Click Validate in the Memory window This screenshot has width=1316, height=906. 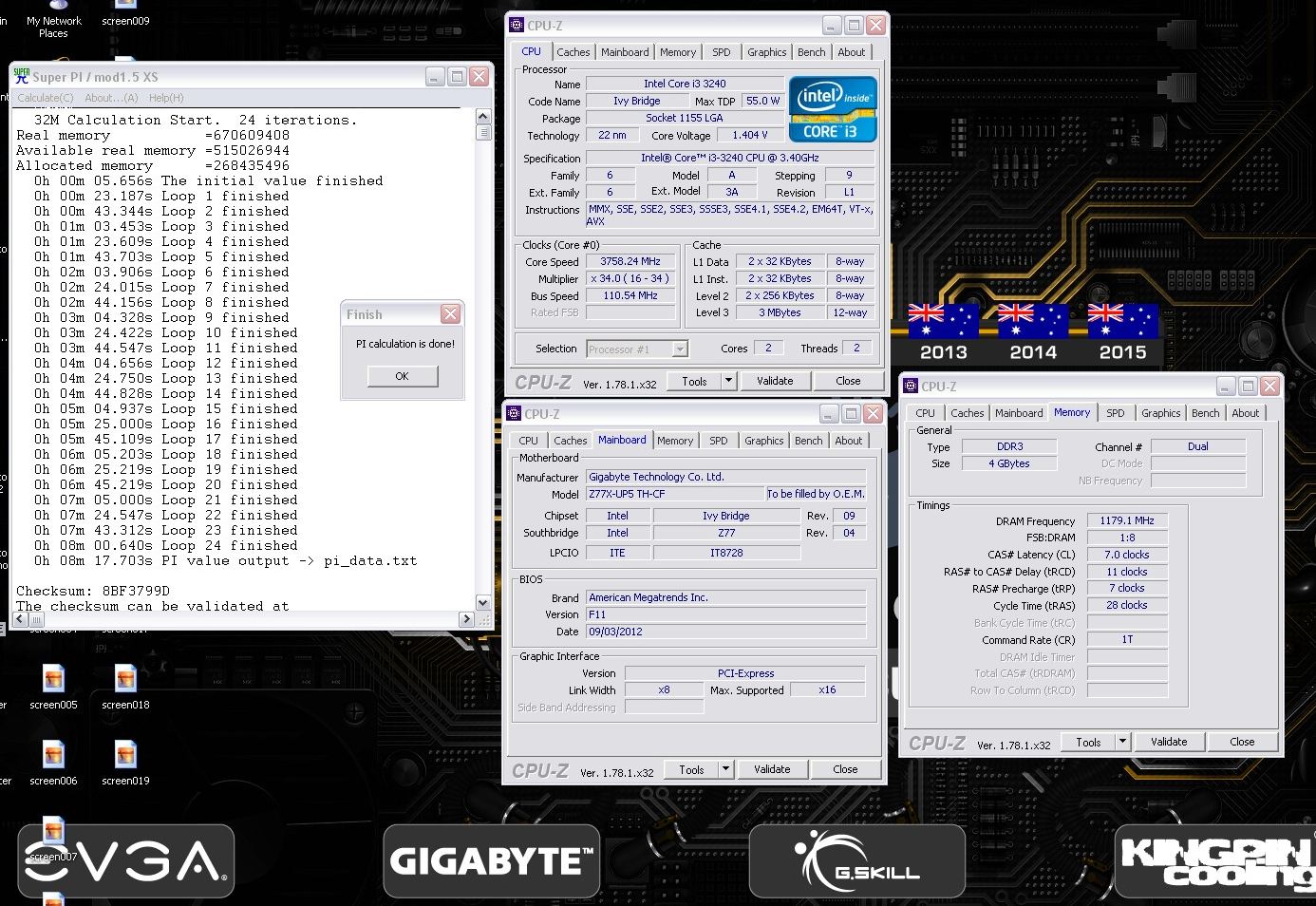click(x=1169, y=742)
